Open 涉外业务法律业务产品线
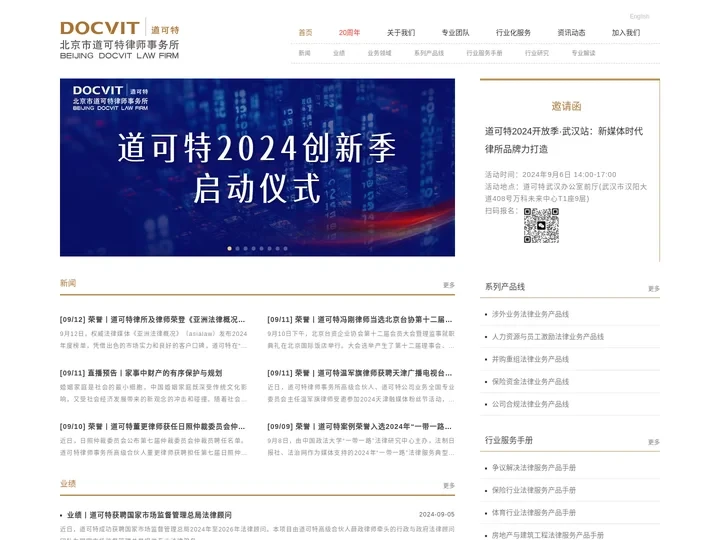Image resolution: width=720 pixels, height=540 pixels. point(530,315)
